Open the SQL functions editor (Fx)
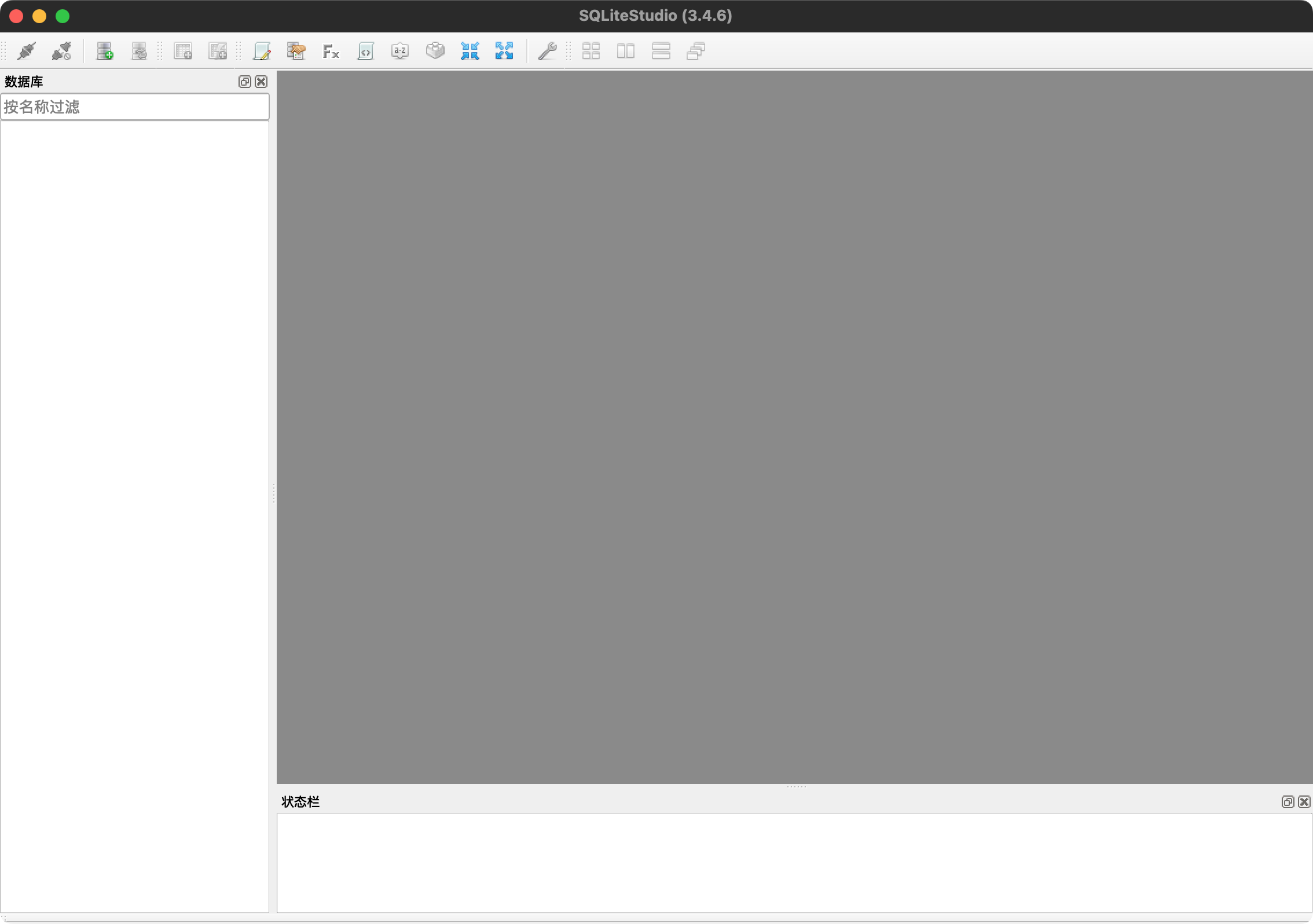The height and width of the screenshot is (924, 1313). coord(331,52)
